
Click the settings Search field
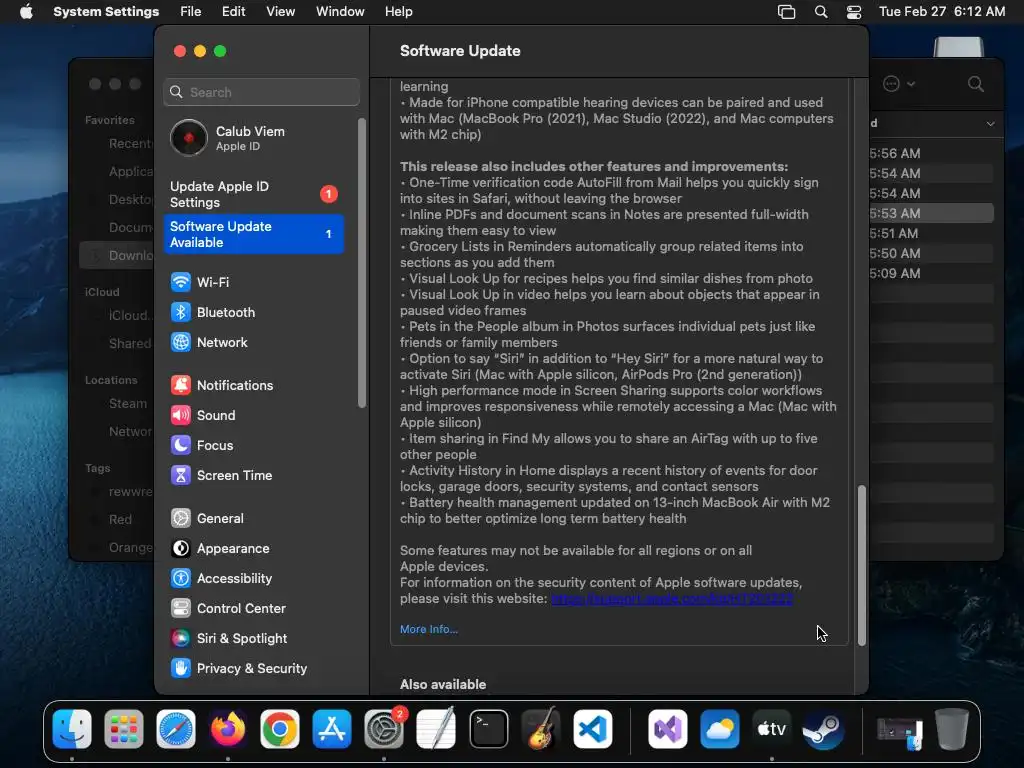point(261,92)
